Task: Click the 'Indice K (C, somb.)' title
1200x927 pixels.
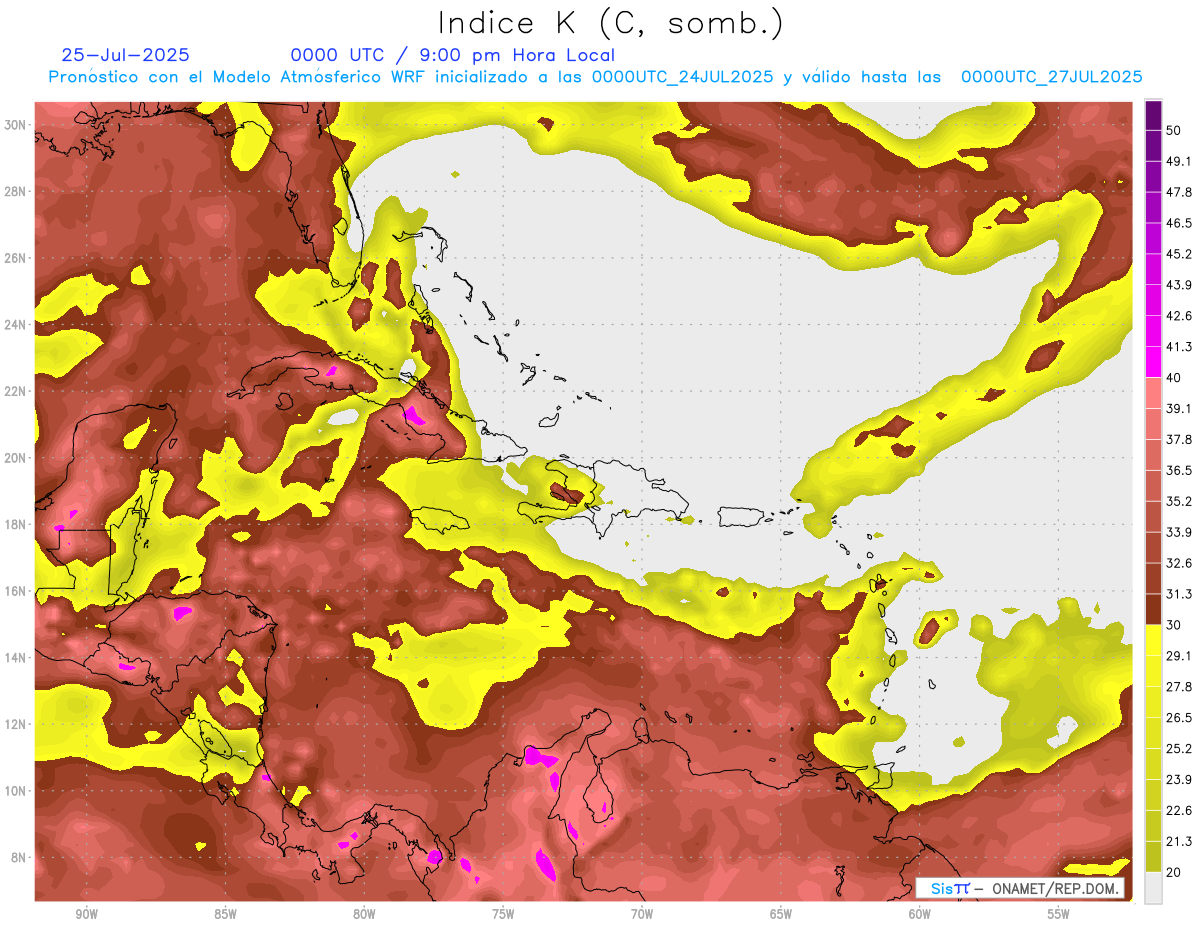Action: tap(611, 23)
